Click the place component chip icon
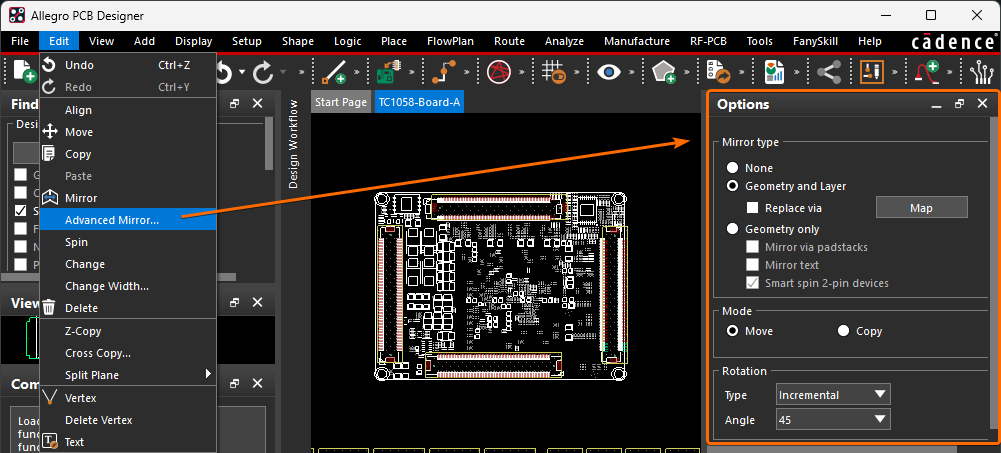This screenshot has height=453, width=1001. [386, 72]
